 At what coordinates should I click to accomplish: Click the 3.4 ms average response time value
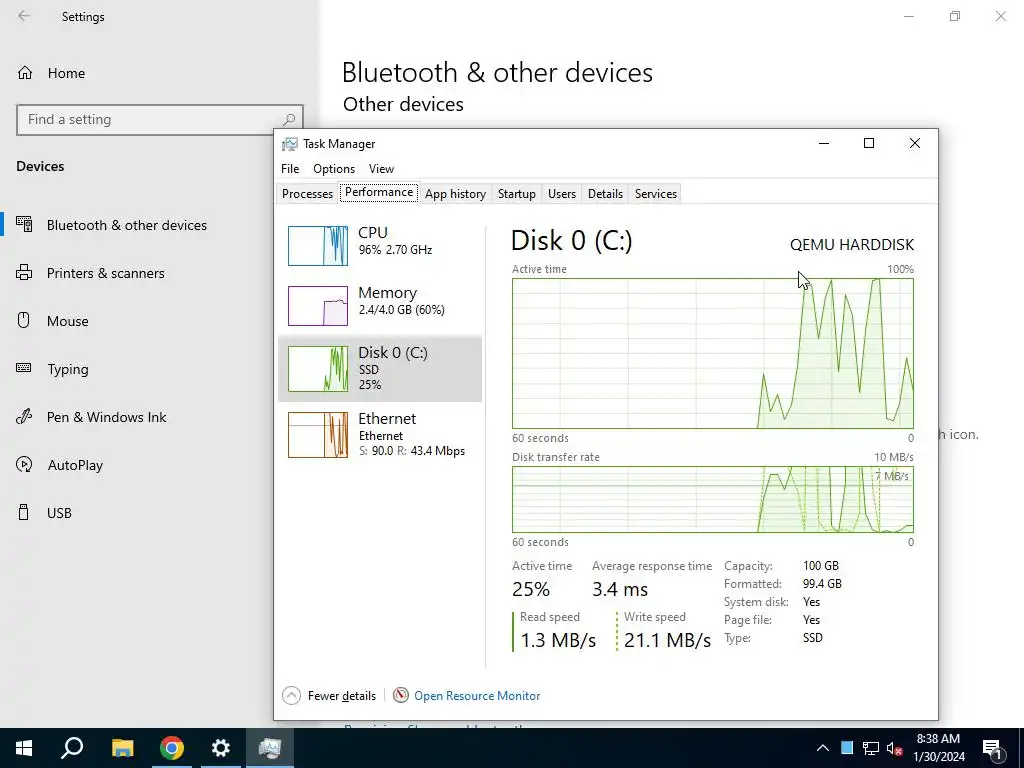point(620,589)
